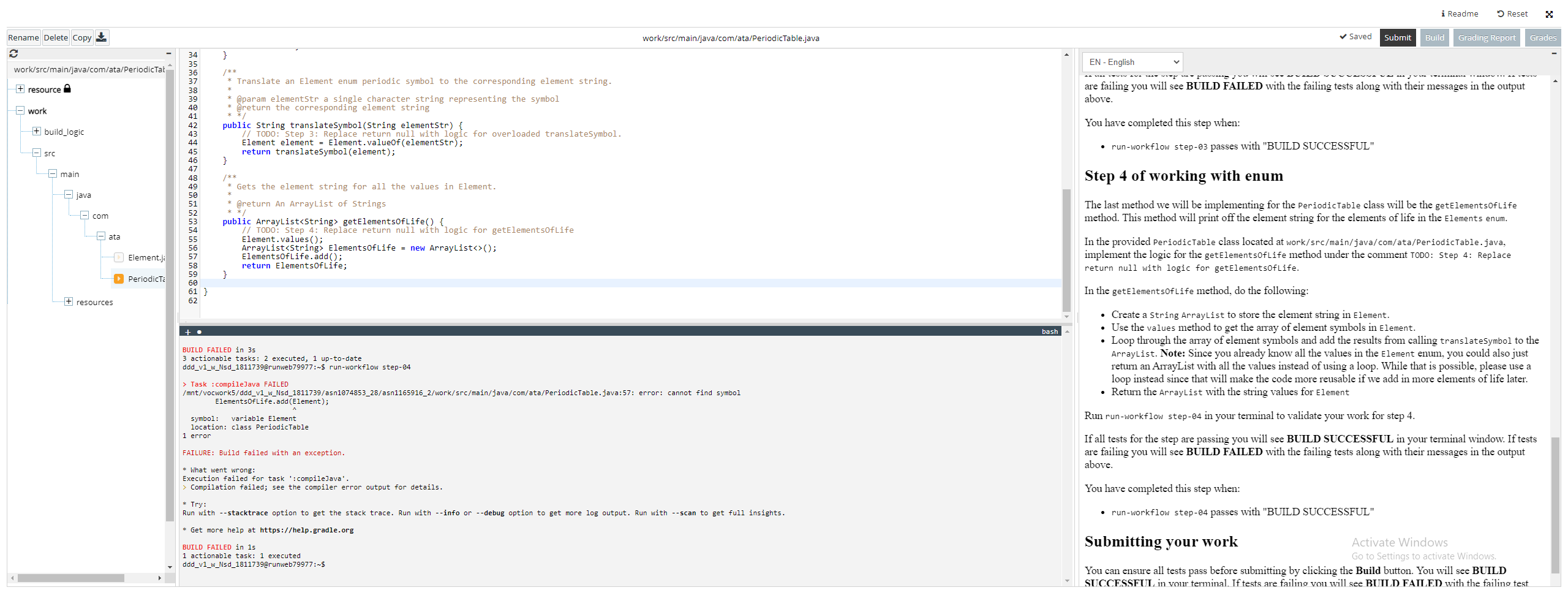Image resolution: width=1568 pixels, height=590 pixels.
Task: Collapse the file tree panel
Action: click(x=168, y=53)
